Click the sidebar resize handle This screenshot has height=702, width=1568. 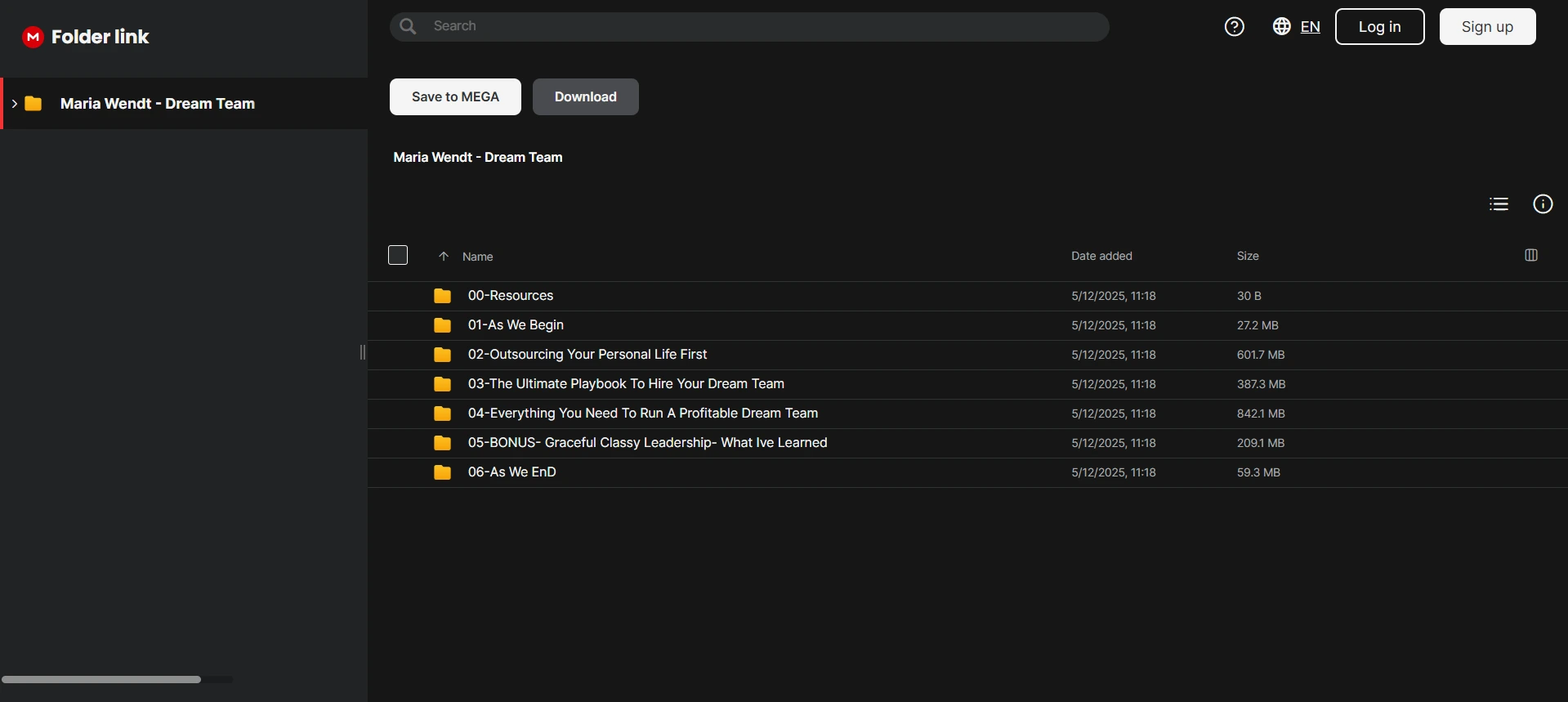(363, 352)
